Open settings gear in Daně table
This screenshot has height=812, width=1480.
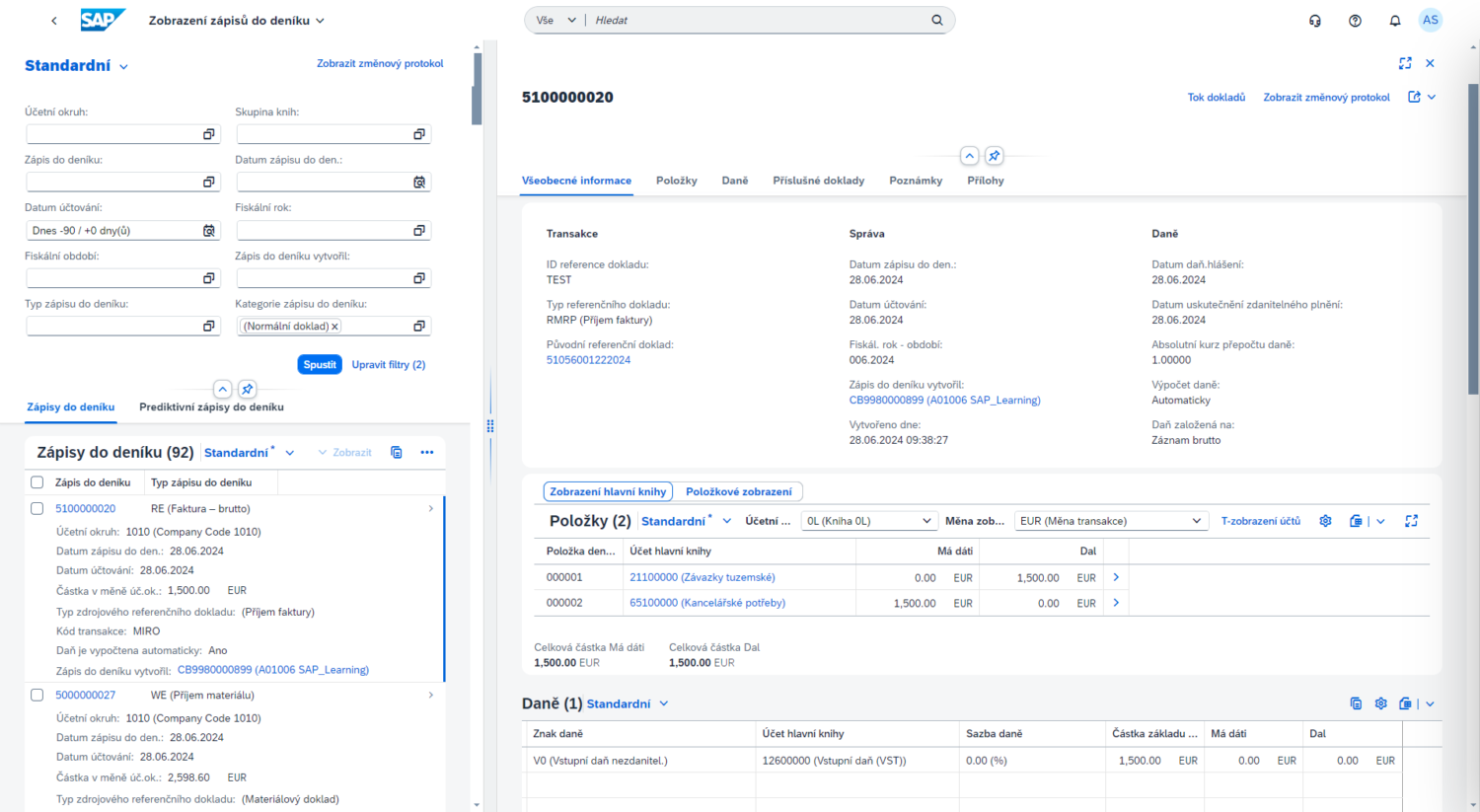pyautogui.click(x=1380, y=703)
